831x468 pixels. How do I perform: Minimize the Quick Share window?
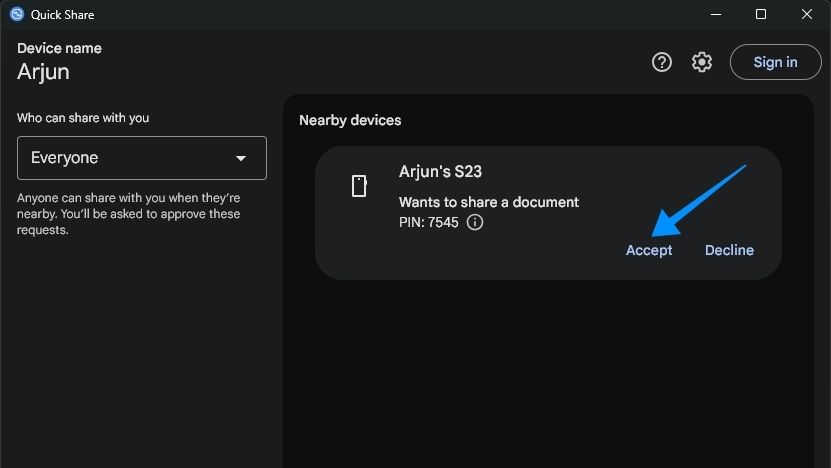point(716,14)
